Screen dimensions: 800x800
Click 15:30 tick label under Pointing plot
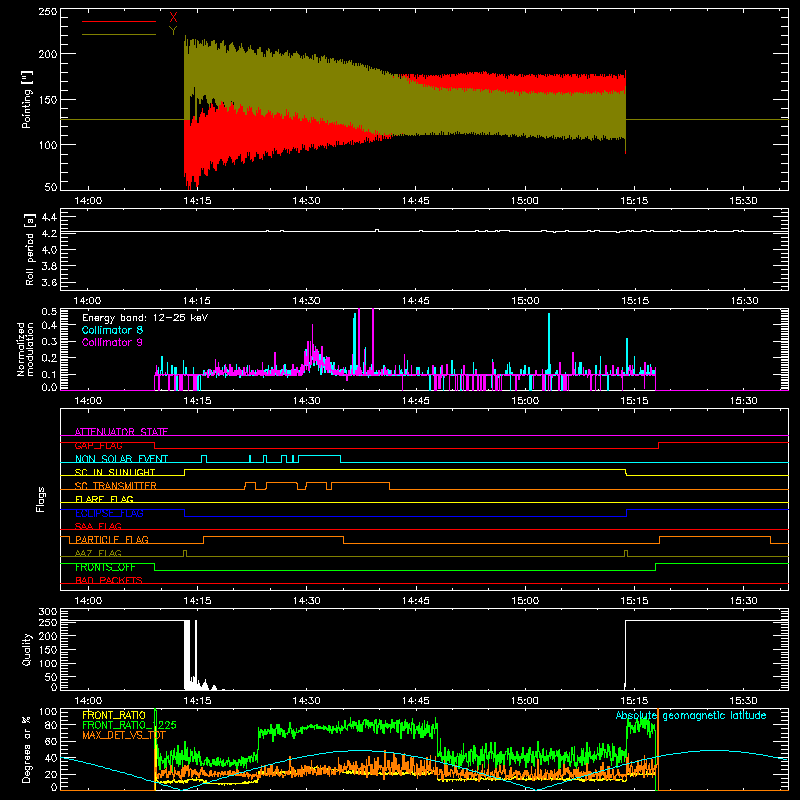pos(743,201)
